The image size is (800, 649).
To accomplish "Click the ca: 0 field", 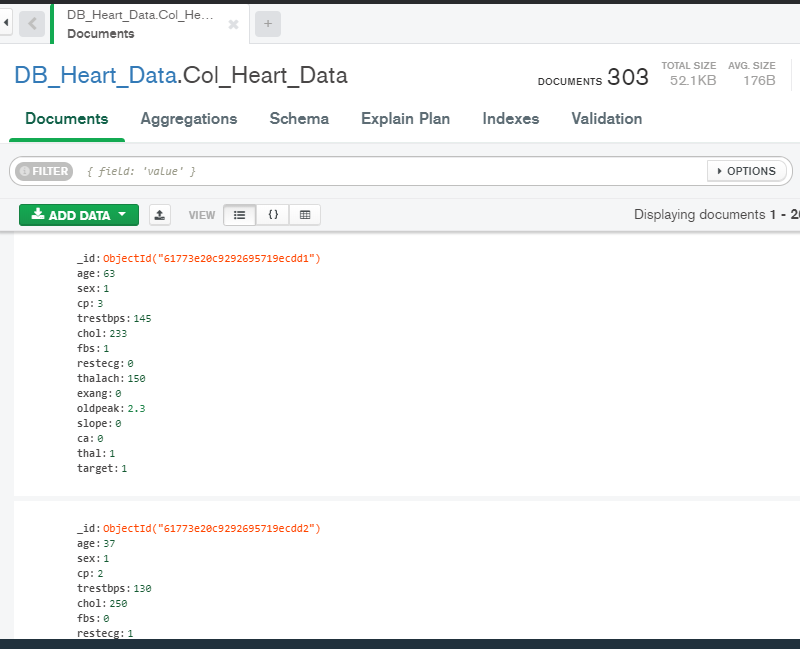I will point(90,438).
